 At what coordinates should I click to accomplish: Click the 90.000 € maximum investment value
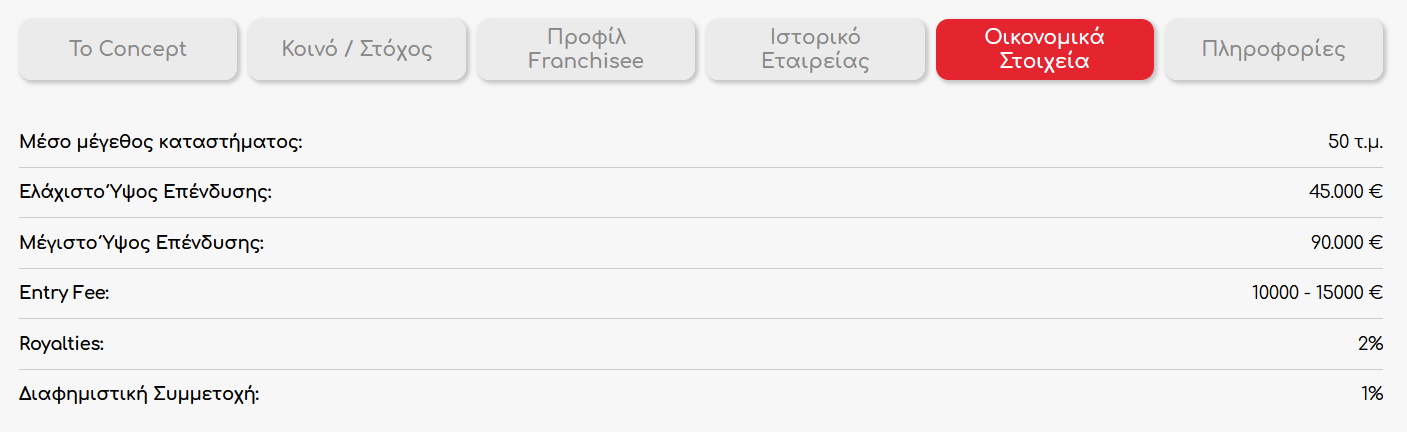pyautogui.click(x=1345, y=243)
